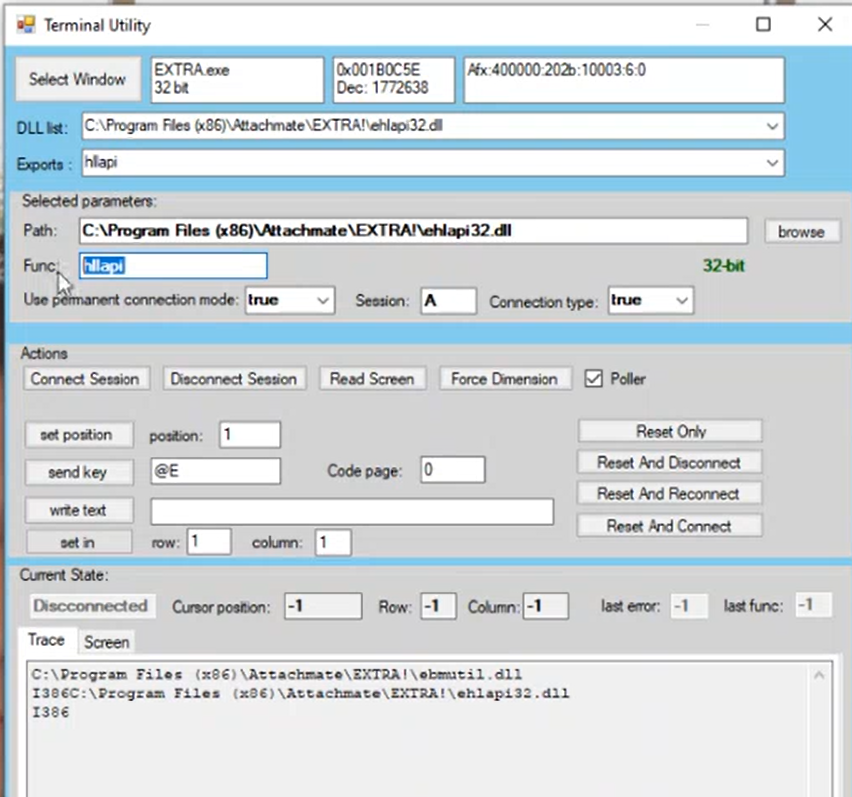Image resolution: width=852 pixels, height=797 pixels.
Task: Click the Cursor position field
Action: coord(323,606)
